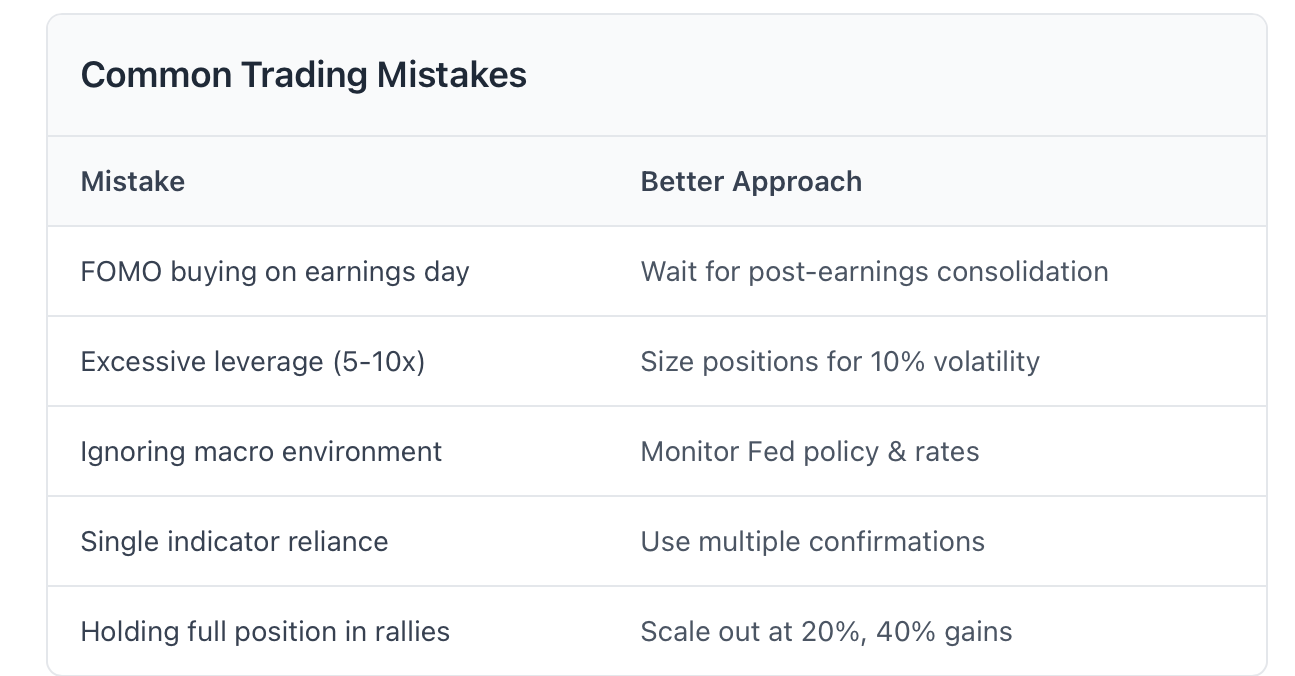
Task: Click Monitor Fed policy & rates cell
Action: coord(810,451)
